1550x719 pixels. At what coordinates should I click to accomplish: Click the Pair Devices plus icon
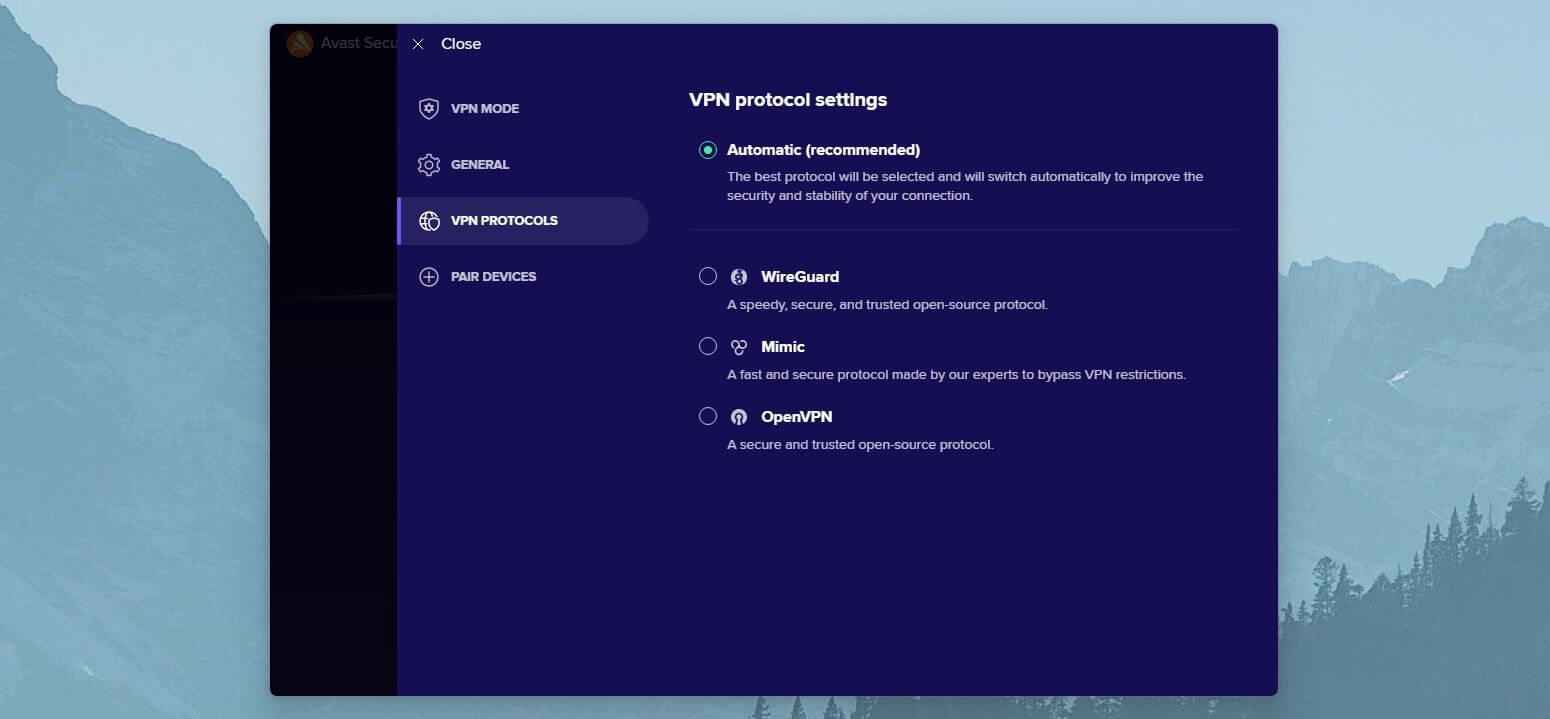pos(429,277)
